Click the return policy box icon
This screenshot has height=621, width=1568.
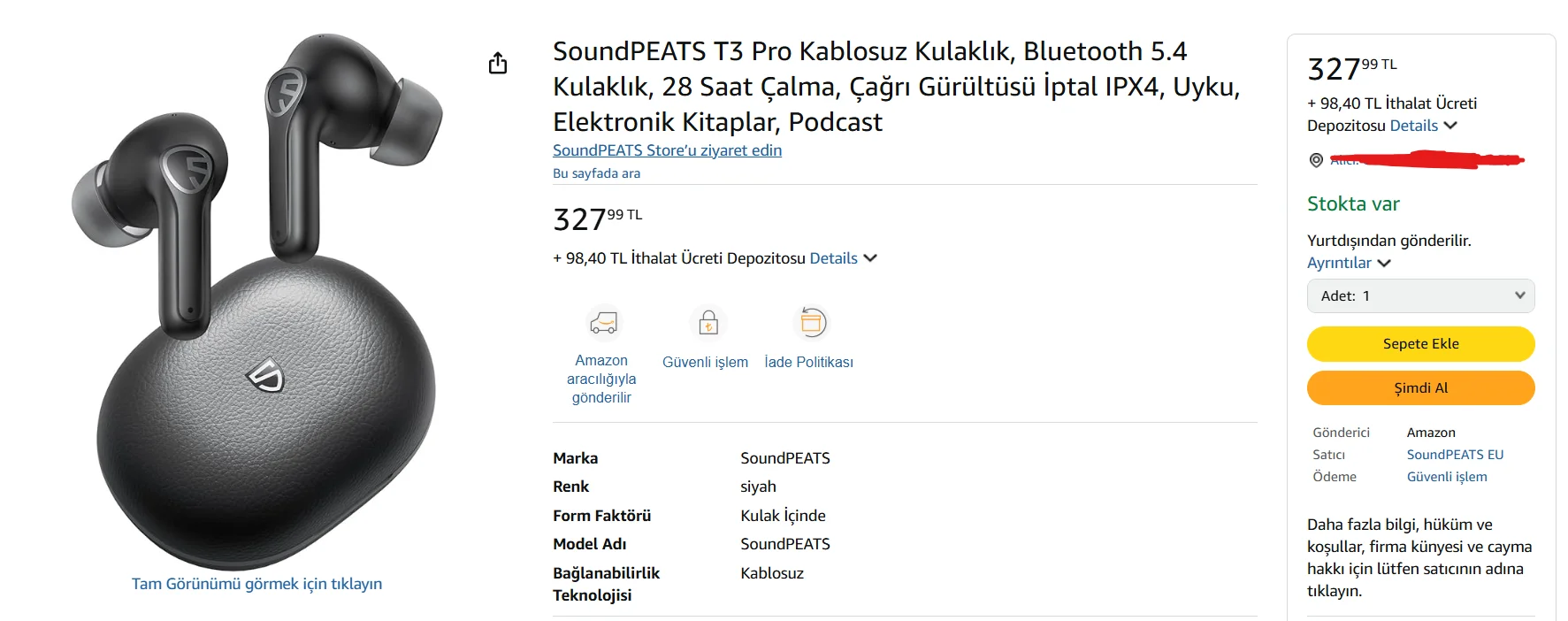812,323
